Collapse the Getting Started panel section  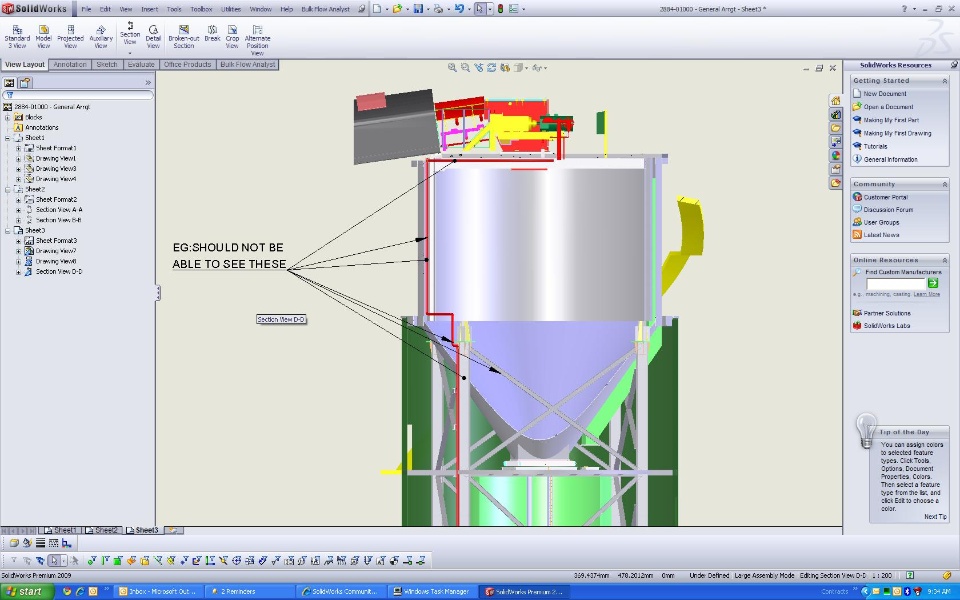coord(944,81)
